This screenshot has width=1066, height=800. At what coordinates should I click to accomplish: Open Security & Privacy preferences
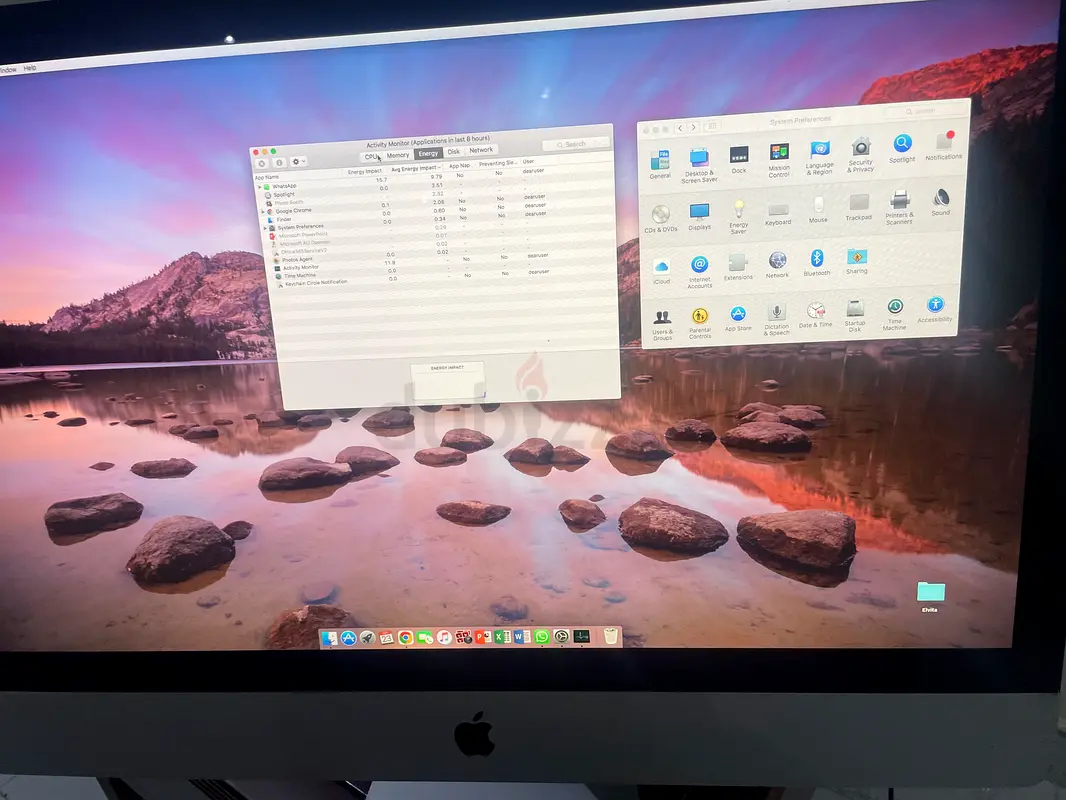pos(861,154)
